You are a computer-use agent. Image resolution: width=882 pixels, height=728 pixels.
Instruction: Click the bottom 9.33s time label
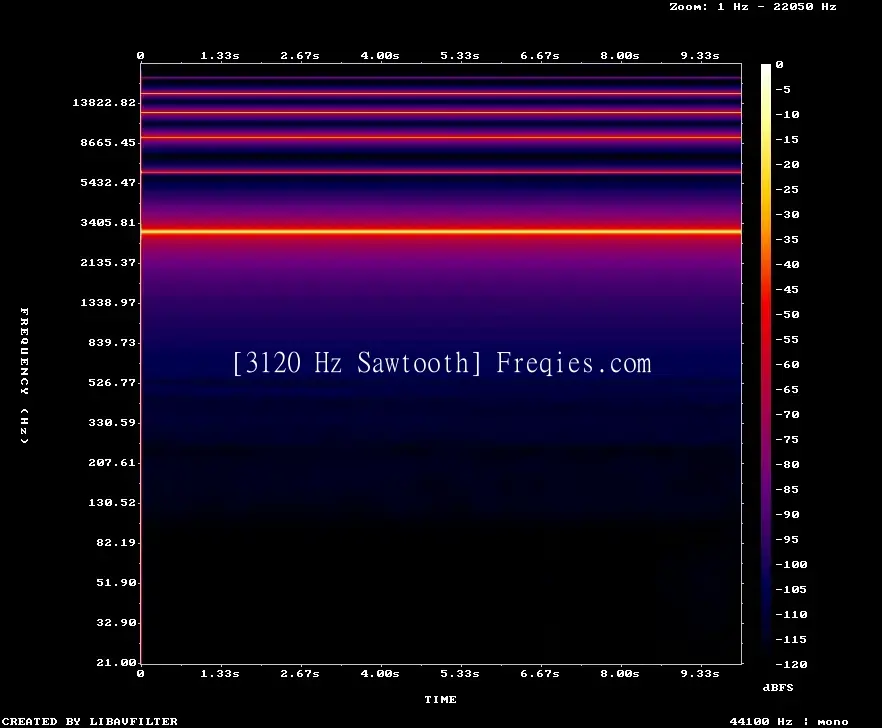coord(700,673)
